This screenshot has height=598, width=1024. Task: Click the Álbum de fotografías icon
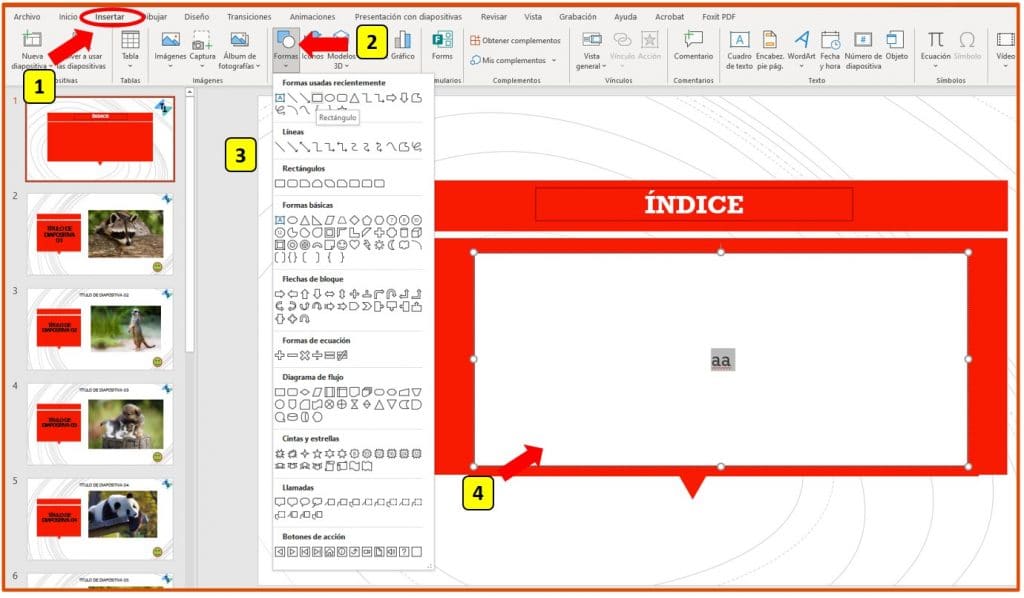tap(240, 40)
